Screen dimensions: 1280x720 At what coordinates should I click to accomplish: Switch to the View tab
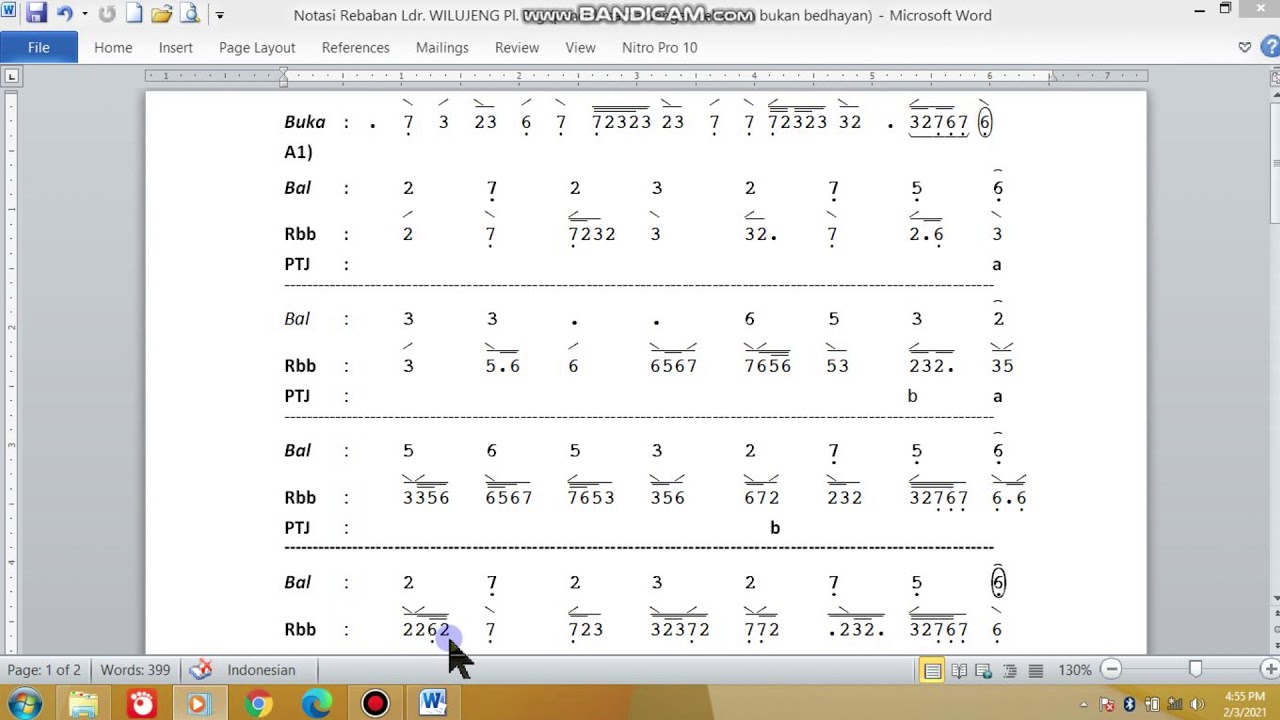click(x=580, y=47)
